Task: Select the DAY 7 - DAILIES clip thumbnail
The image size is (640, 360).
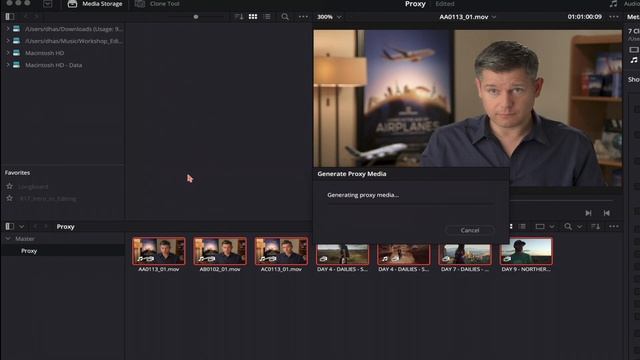Action: point(465,254)
